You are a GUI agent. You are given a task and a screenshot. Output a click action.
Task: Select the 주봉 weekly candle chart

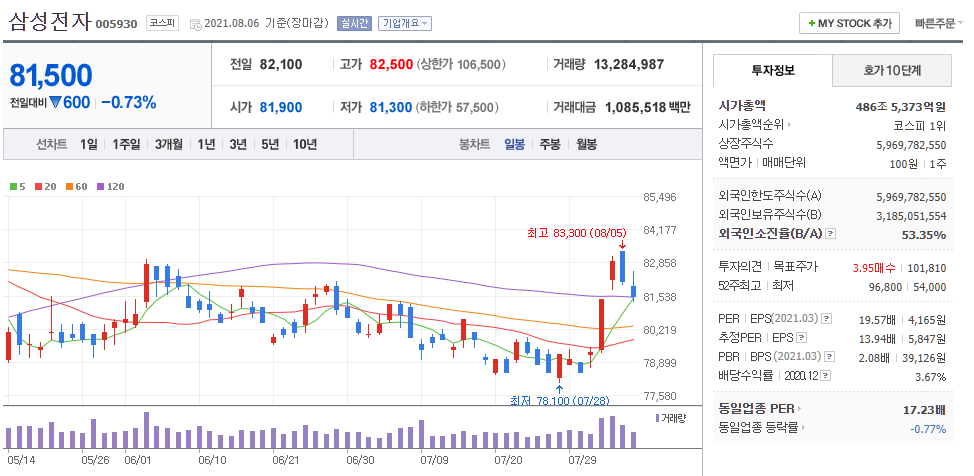pyautogui.click(x=550, y=144)
